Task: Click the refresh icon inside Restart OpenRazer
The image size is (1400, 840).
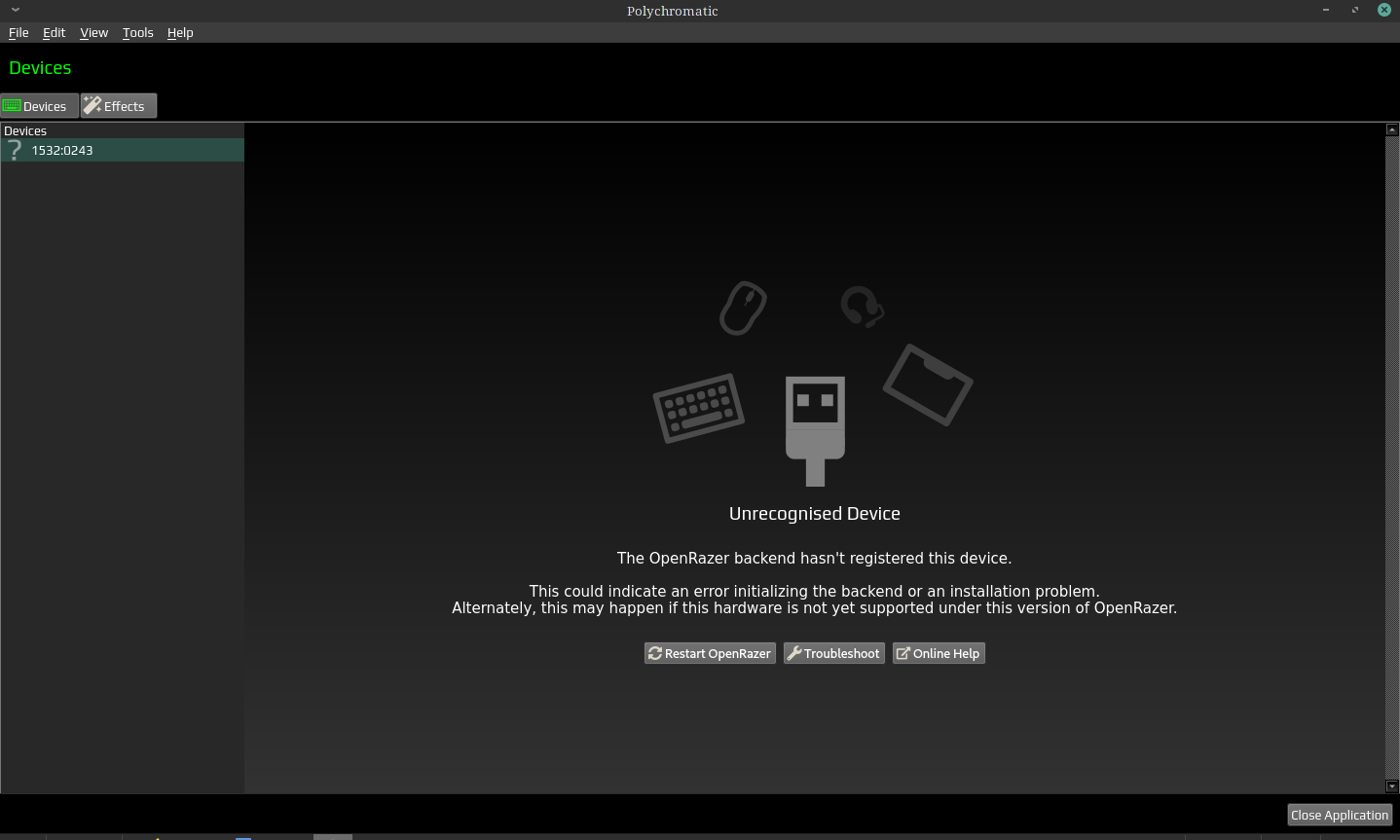Action: [x=655, y=653]
